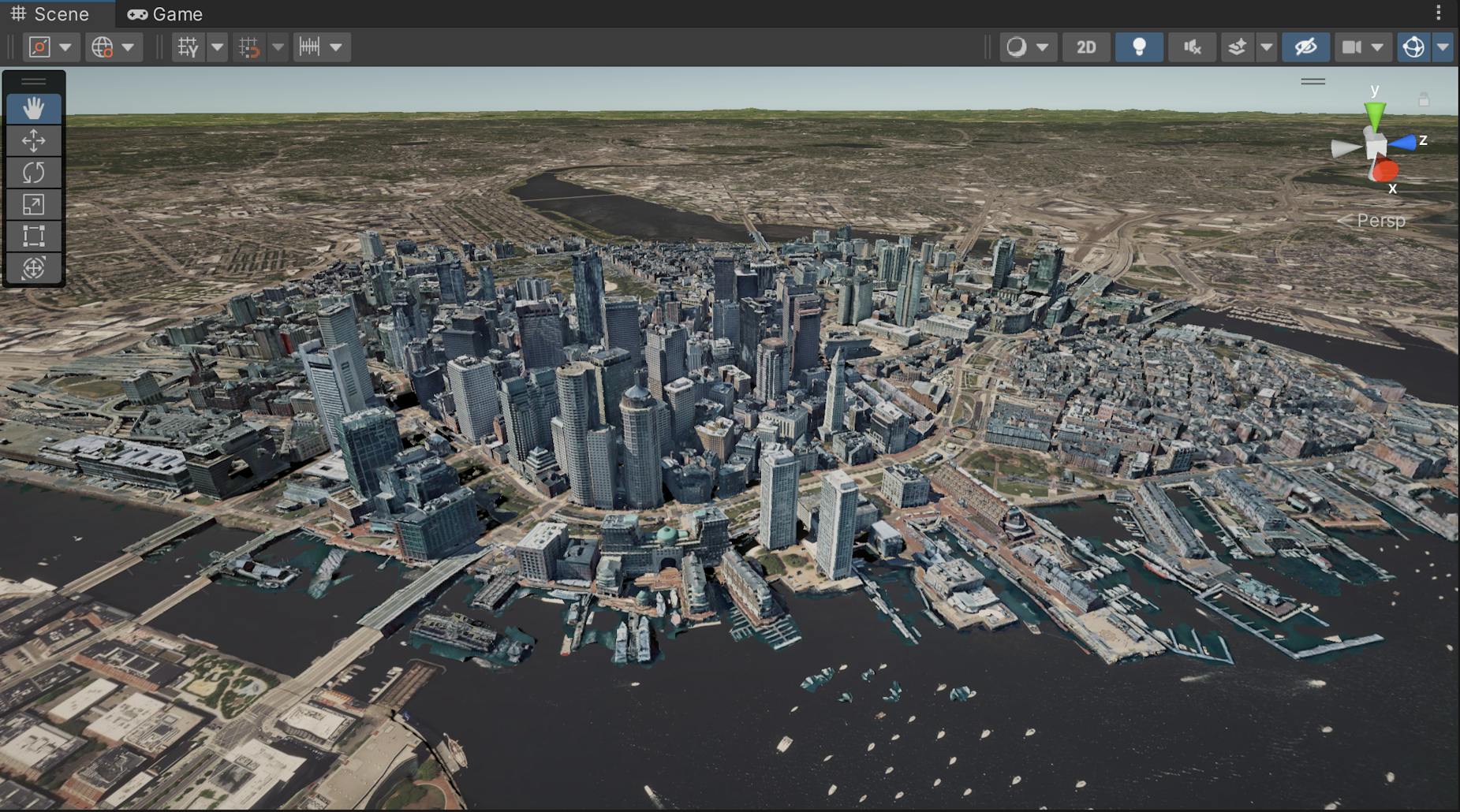Unmute scene audio
Screen dimensions: 1460x812
(1192, 47)
